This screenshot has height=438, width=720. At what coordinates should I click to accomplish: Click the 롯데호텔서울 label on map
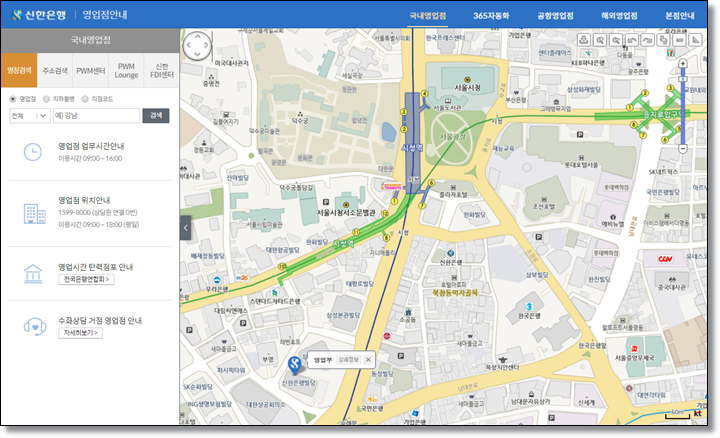pyautogui.click(x=581, y=165)
